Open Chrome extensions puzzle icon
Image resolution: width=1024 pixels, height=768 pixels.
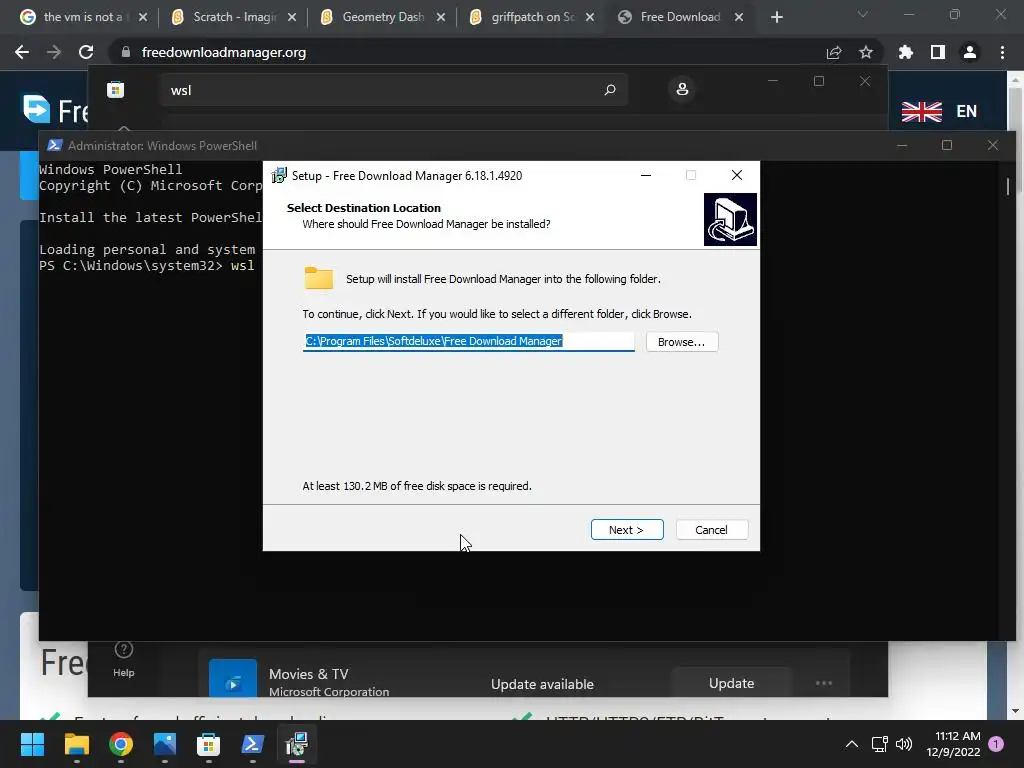906,52
